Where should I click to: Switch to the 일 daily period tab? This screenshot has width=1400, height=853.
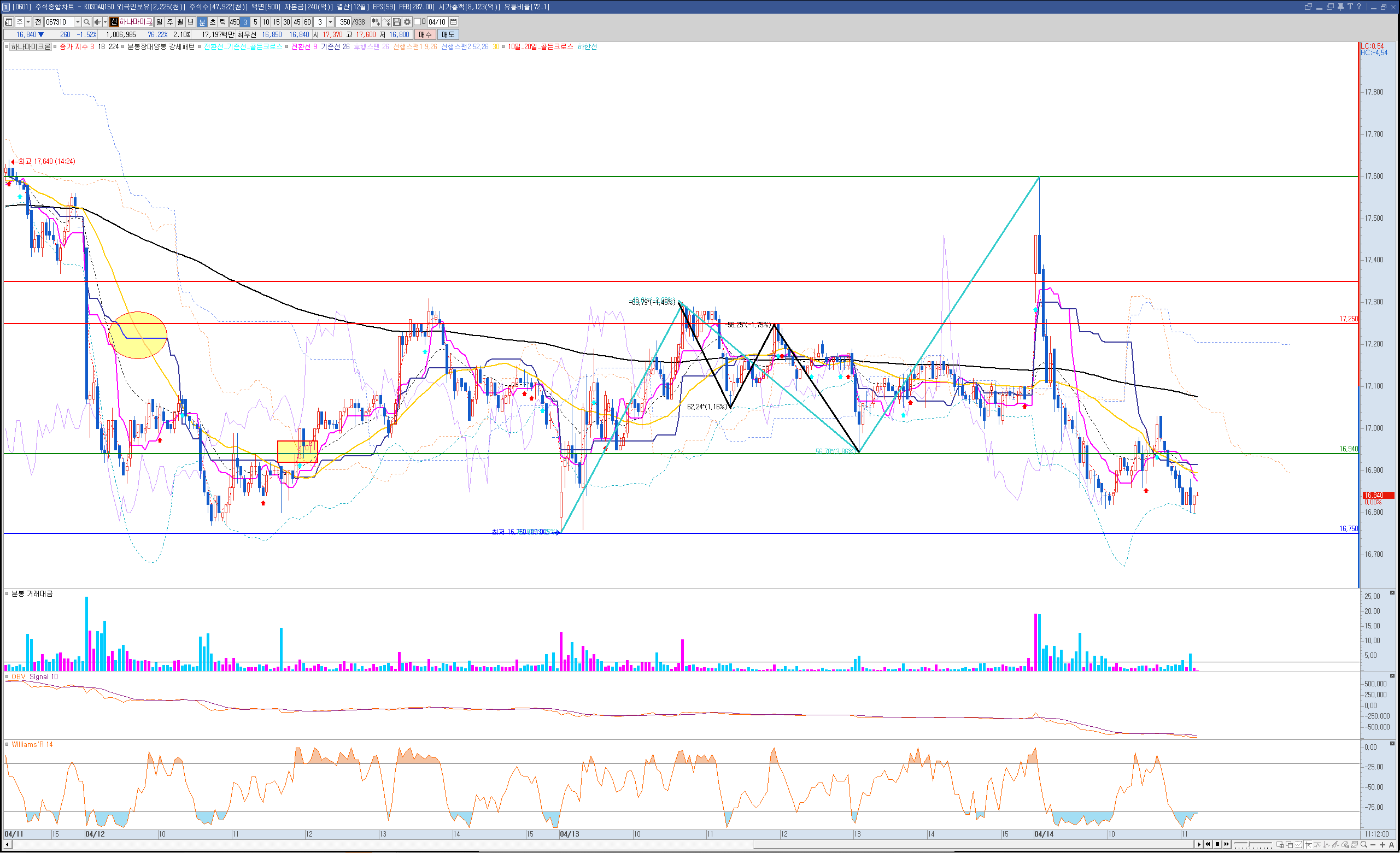pos(159,22)
